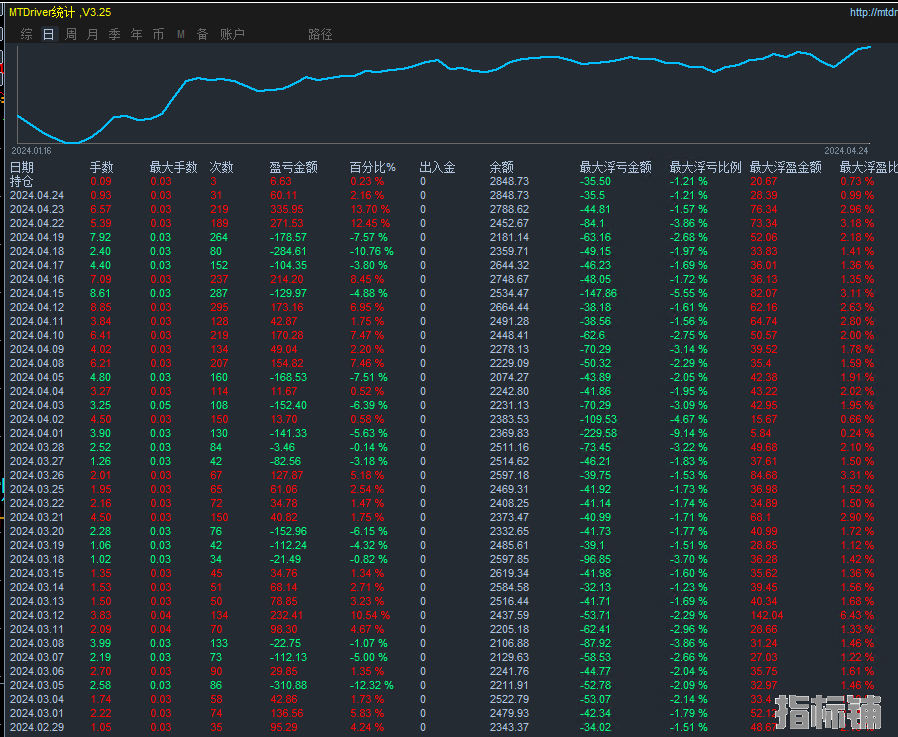Switch to the 综 (summary) tab
This screenshot has height=737, width=898.
pos(27,34)
